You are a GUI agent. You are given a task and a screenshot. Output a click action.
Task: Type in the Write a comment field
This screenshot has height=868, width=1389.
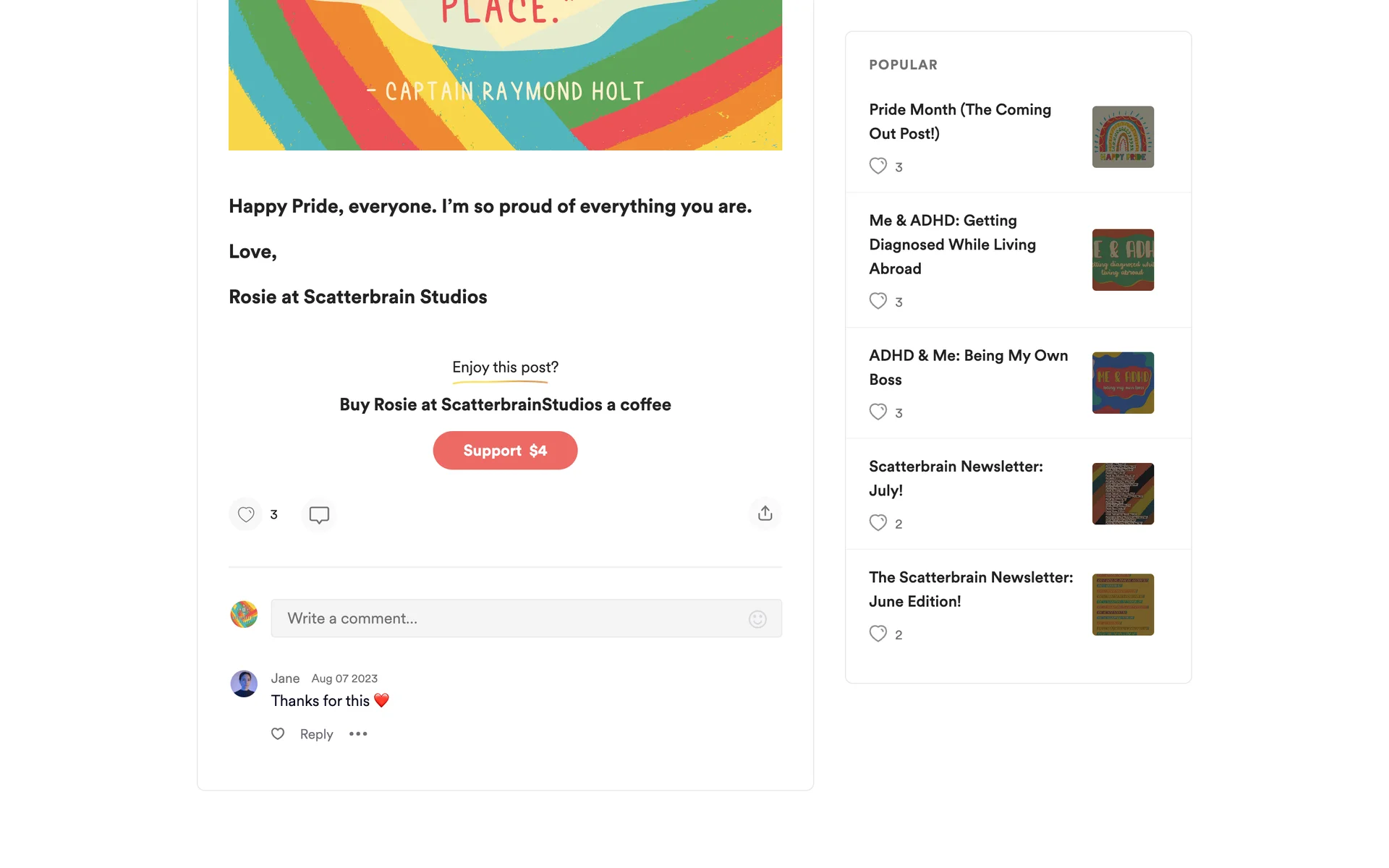coord(506,618)
